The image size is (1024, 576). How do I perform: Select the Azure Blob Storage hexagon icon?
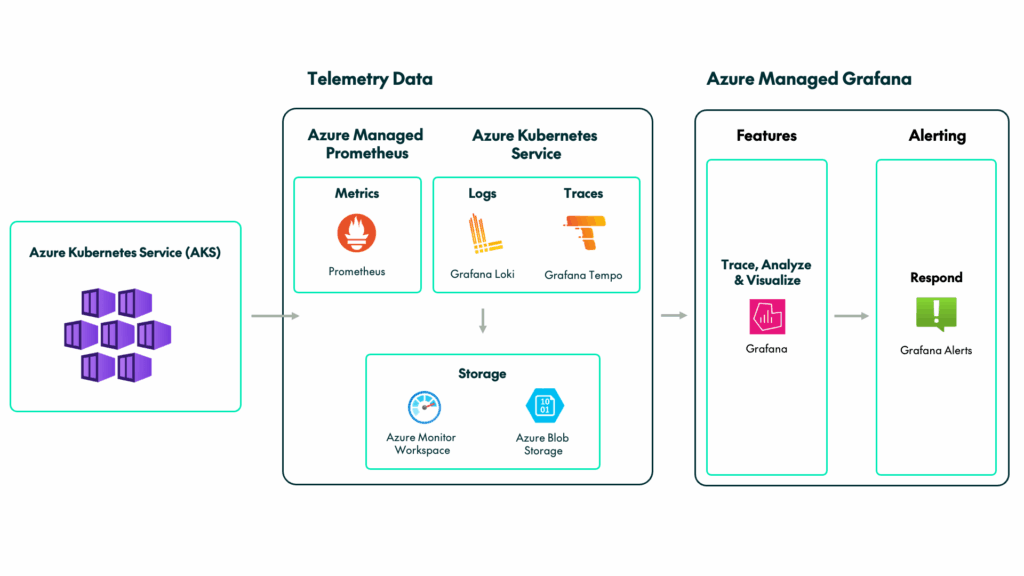545,406
